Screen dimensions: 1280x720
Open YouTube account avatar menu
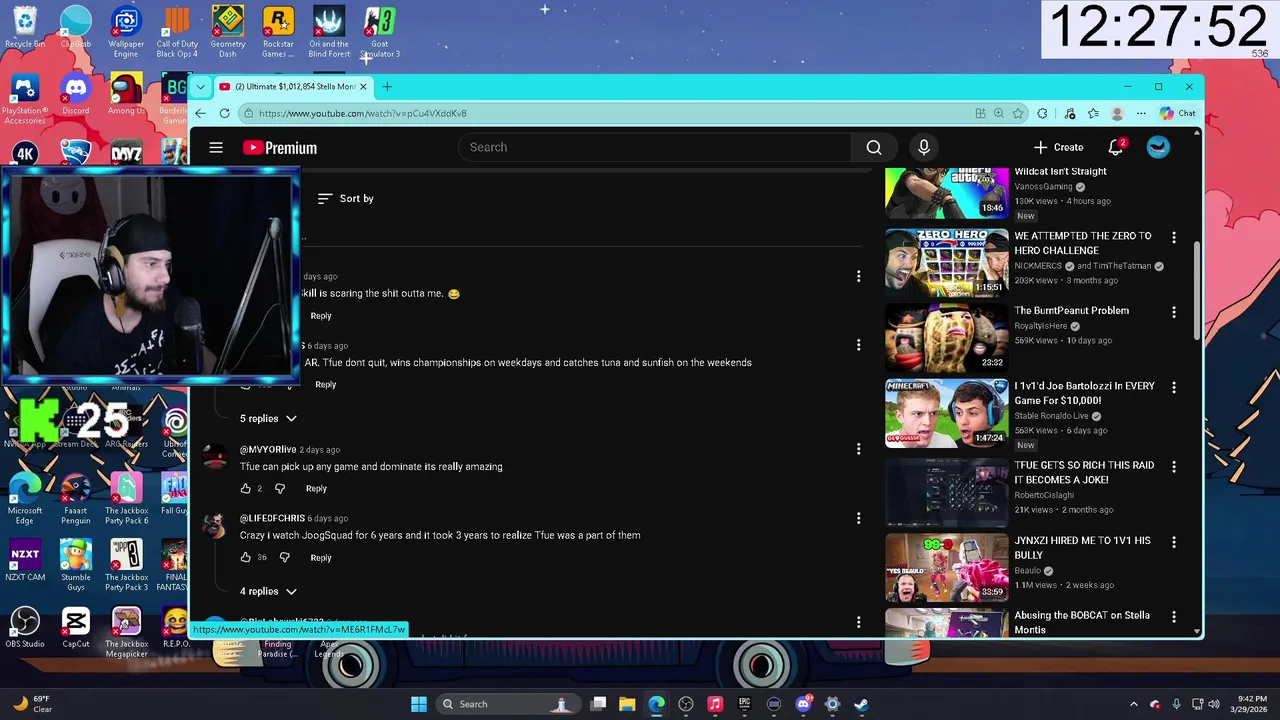[1158, 147]
